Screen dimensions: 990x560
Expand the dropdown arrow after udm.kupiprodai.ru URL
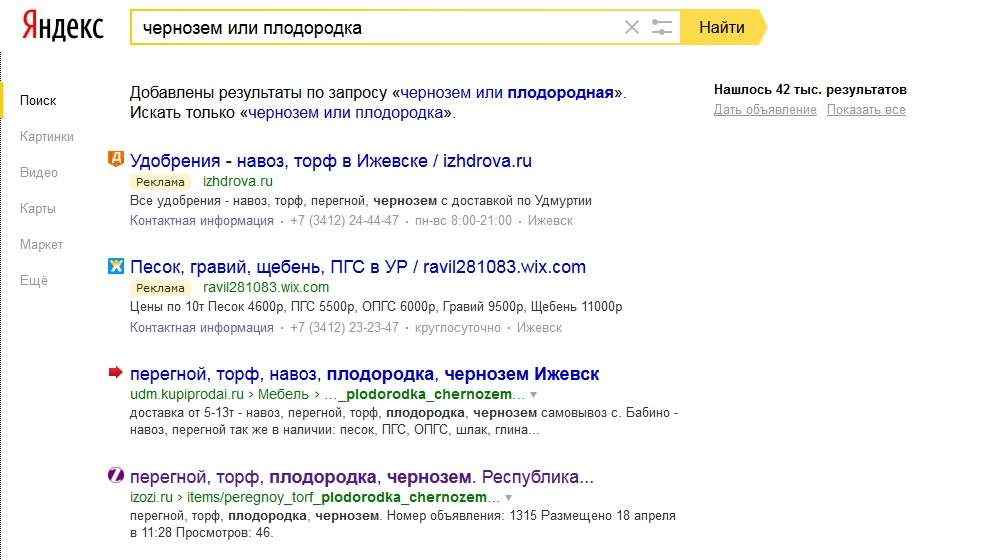(534, 395)
